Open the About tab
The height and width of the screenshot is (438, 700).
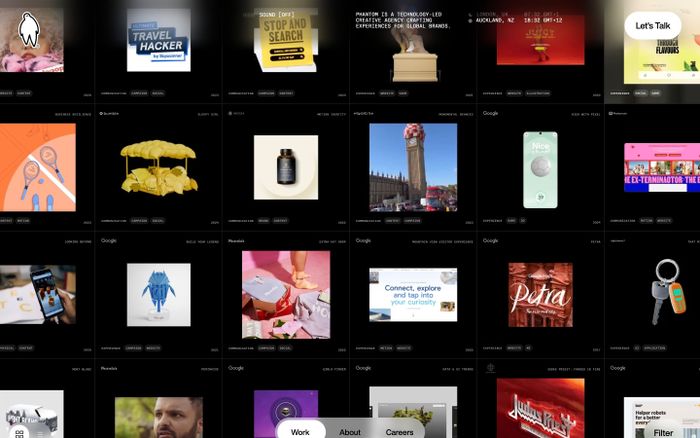click(350, 432)
